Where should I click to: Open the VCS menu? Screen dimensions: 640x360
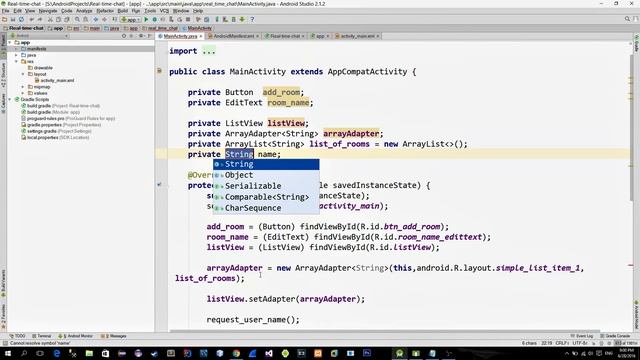pos(164,11)
